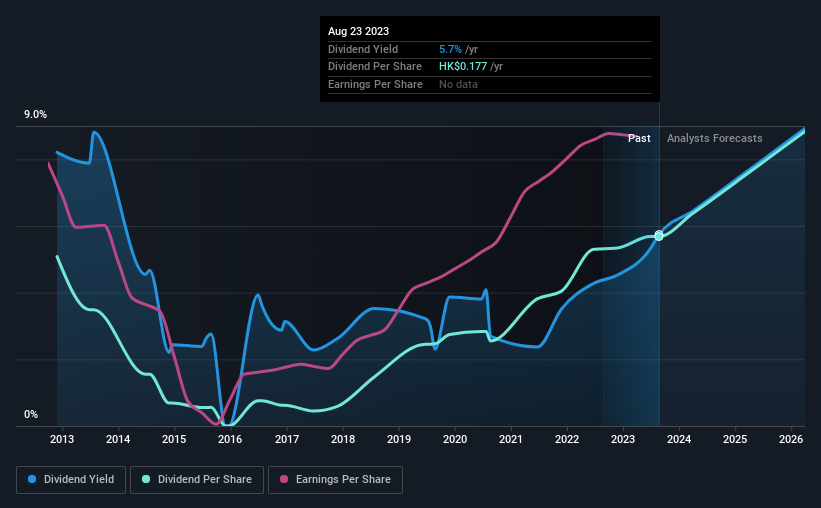
Task: Click the 2022 x-axis year label
Action: coord(567,439)
